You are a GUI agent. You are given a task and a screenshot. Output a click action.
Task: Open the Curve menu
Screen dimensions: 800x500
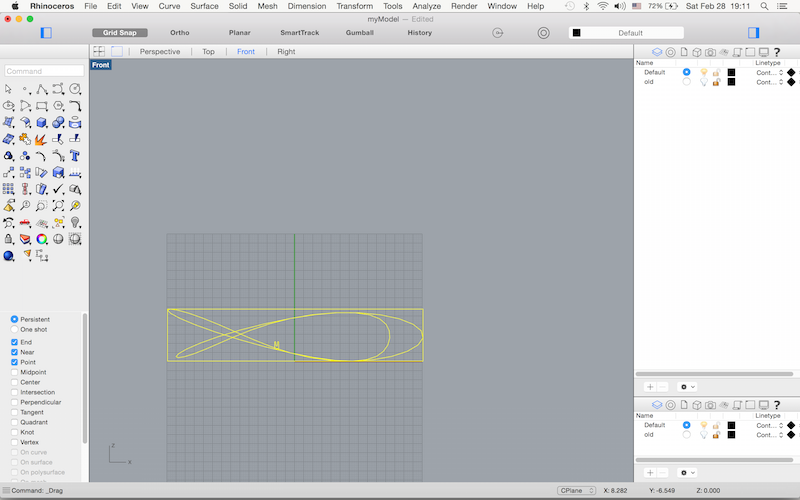point(169,6)
